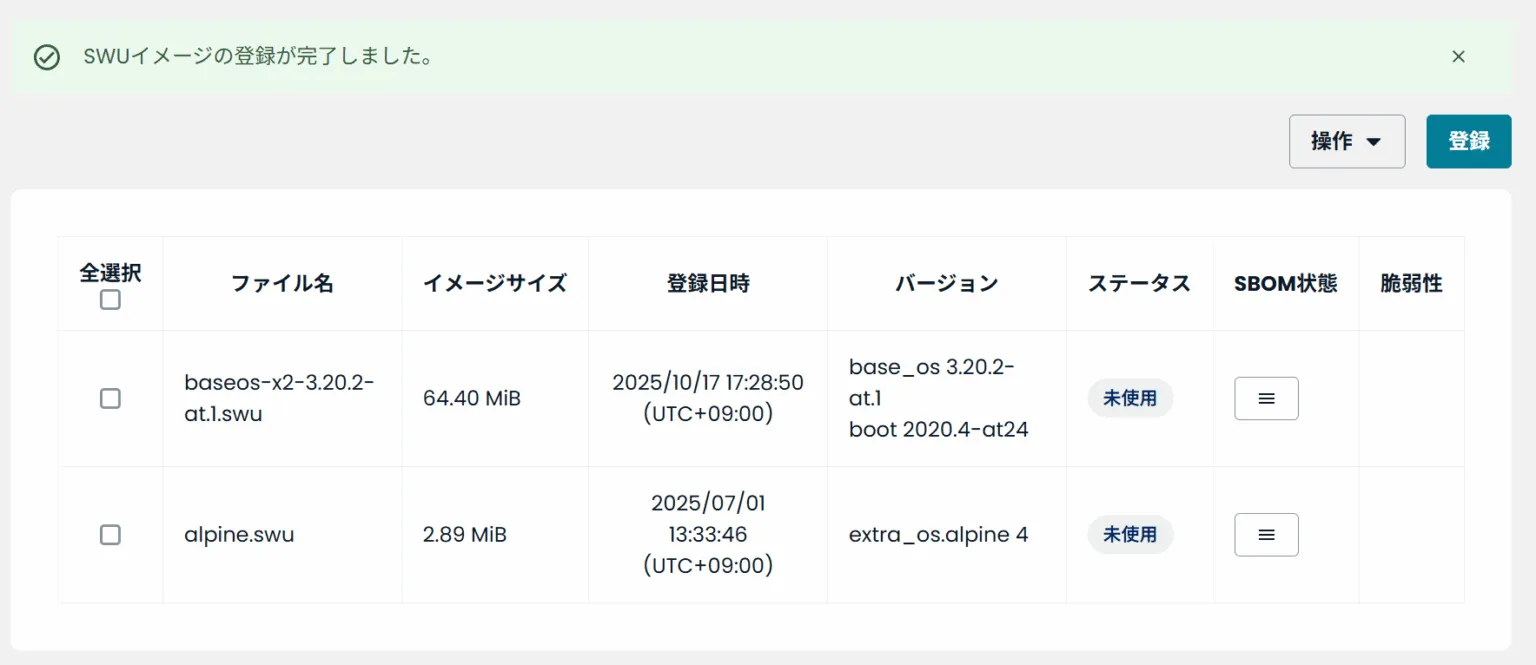
Task: Click the 脆弱性 column header
Action: (1411, 283)
